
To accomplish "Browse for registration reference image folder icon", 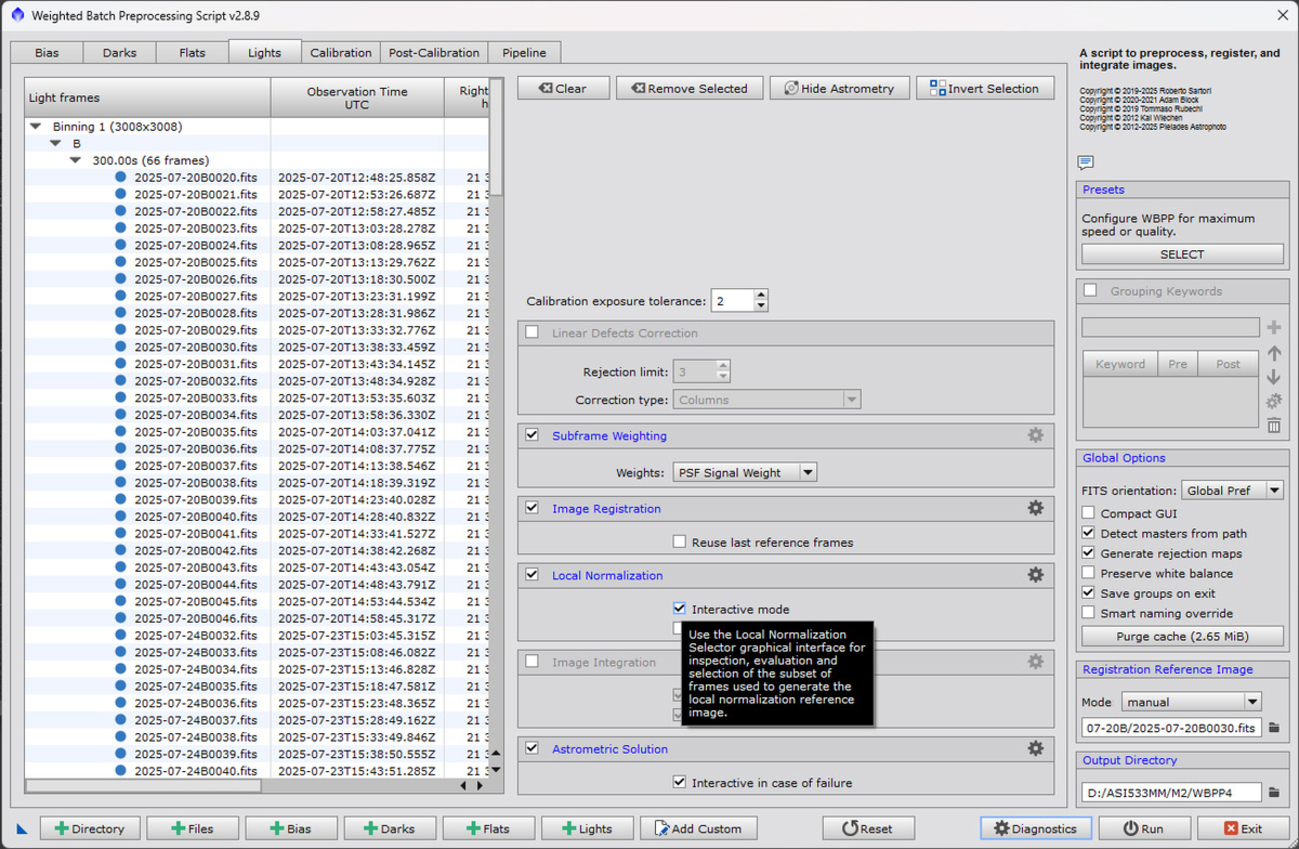I will (x=1274, y=728).
